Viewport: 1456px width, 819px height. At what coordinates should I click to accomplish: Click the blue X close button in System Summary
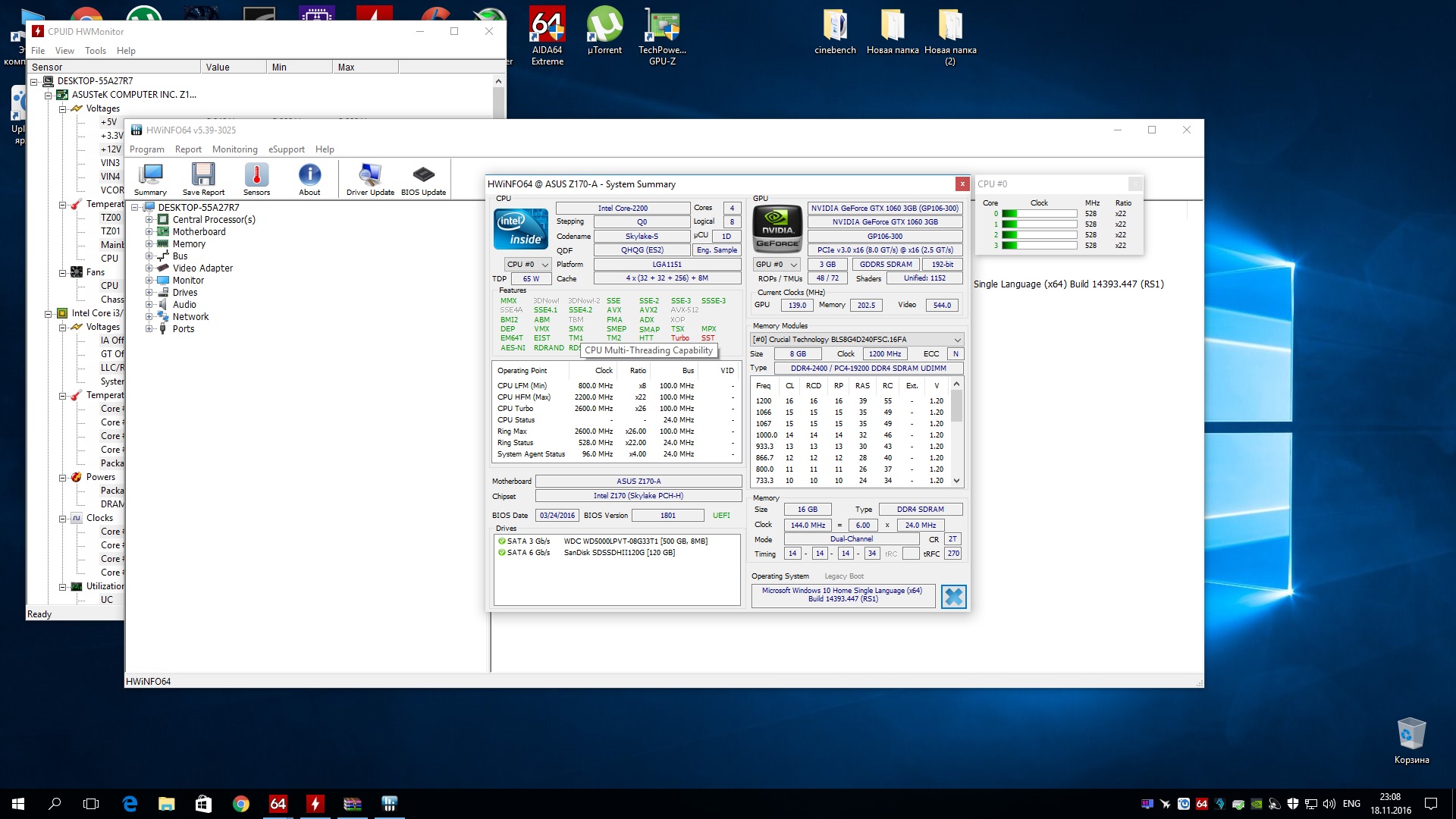tap(953, 597)
